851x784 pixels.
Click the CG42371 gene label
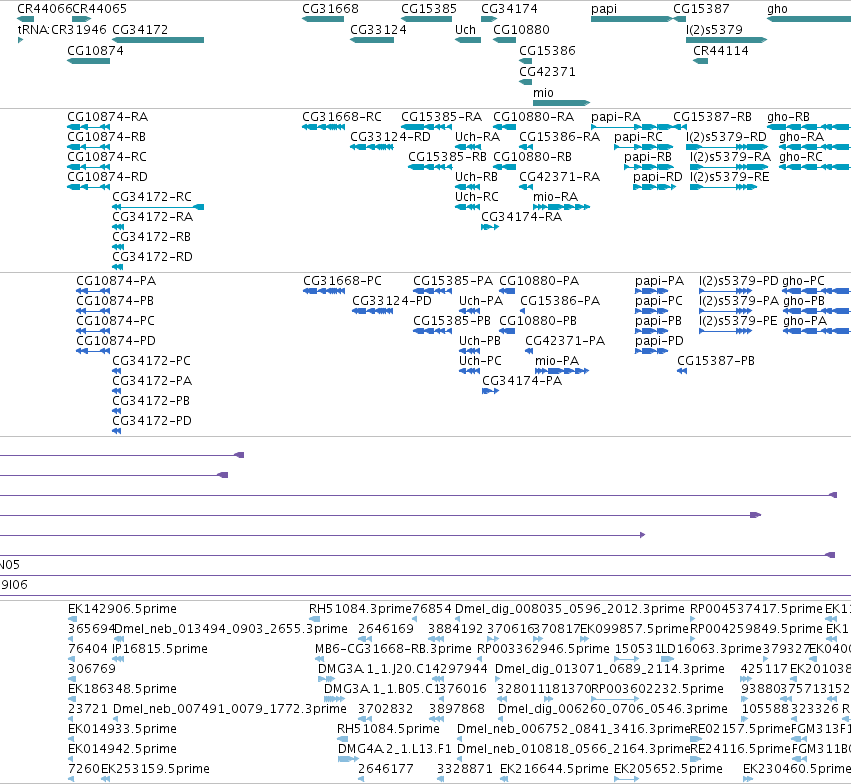tap(547, 72)
